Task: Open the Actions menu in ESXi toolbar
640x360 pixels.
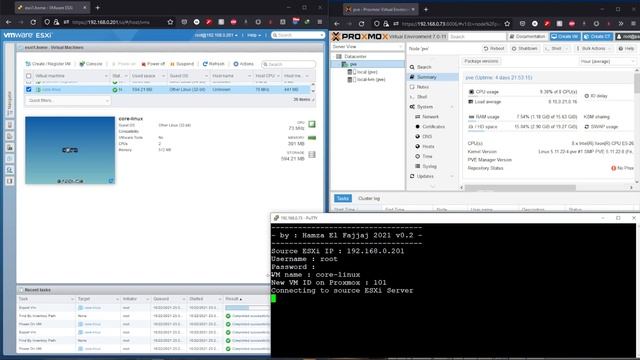Action: [x=243, y=64]
